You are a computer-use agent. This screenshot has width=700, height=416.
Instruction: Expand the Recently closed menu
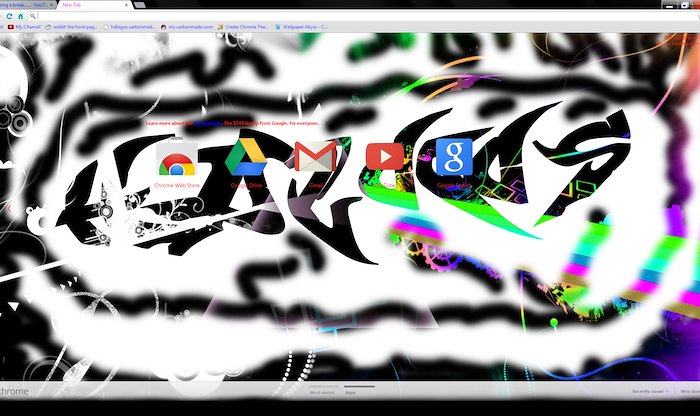point(650,391)
